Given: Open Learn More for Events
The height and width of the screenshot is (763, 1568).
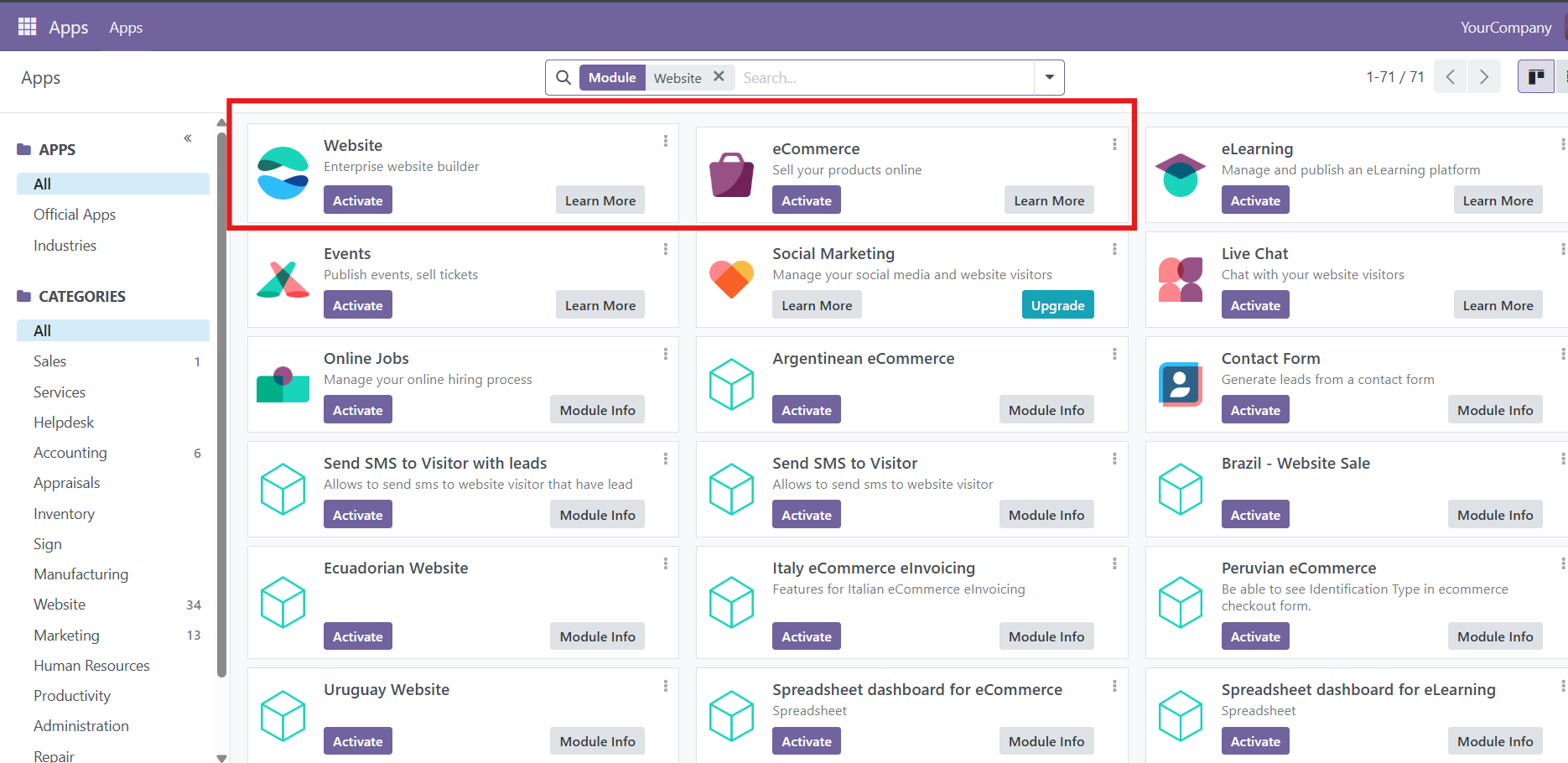Looking at the screenshot, I should pyautogui.click(x=600, y=305).
